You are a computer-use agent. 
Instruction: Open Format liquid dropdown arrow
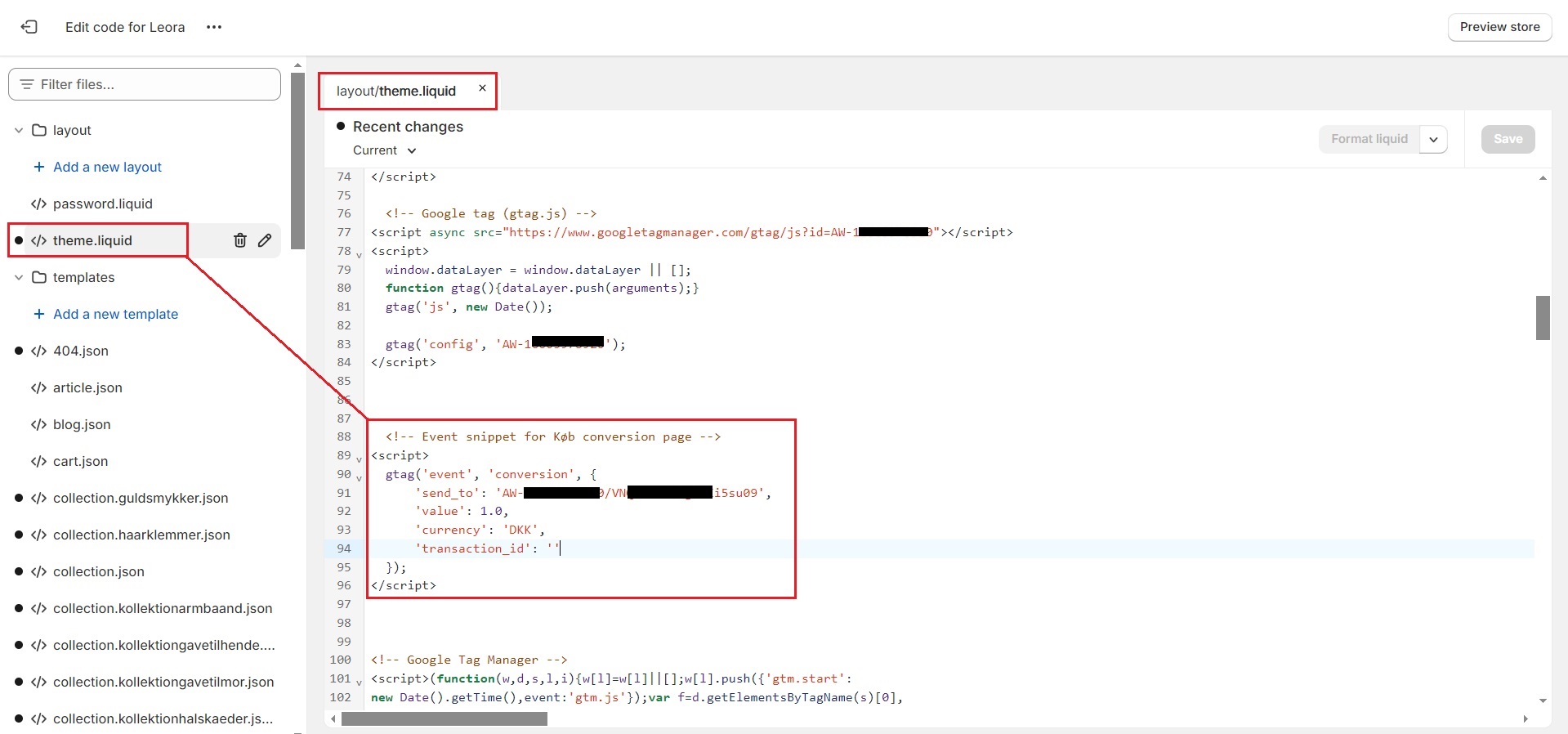pyautogui.click(x=1434, y=139)
